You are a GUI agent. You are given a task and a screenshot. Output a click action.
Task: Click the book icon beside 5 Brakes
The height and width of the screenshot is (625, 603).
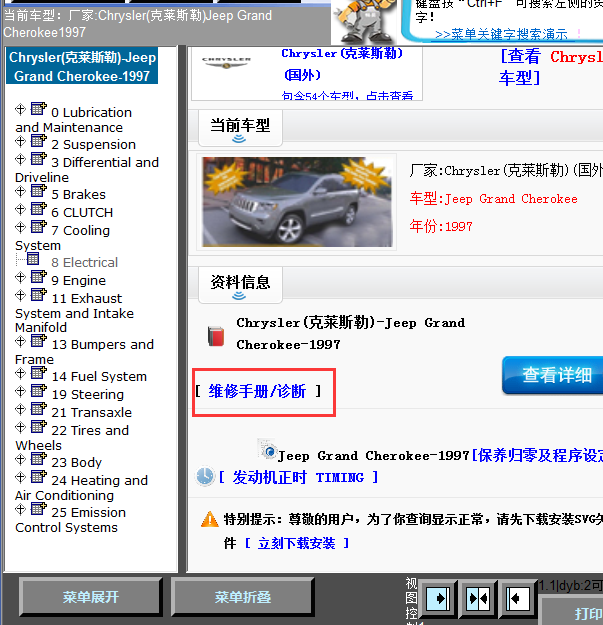pos(39,191)
